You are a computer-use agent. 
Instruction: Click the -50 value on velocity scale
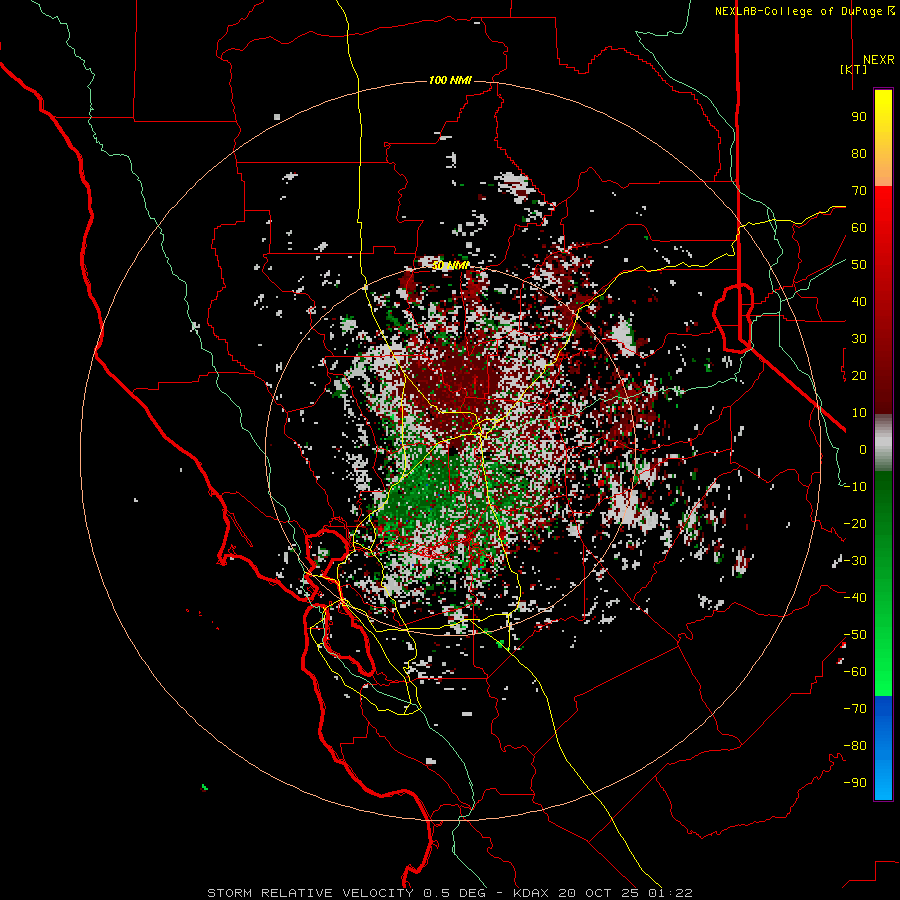tap(855, 635)
